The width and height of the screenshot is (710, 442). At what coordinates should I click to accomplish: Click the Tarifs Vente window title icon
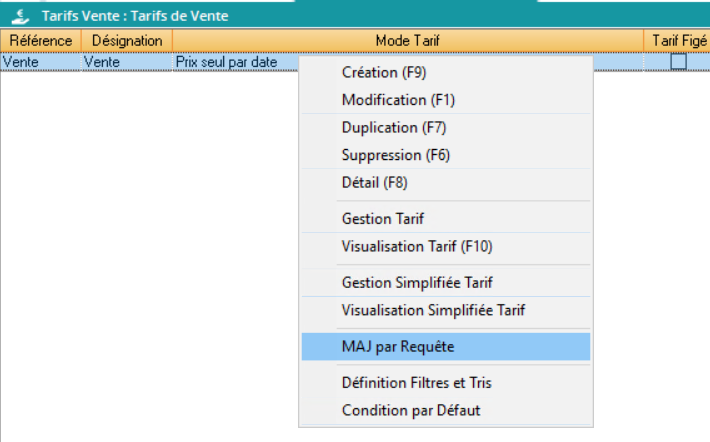click(x=22, y=16)
